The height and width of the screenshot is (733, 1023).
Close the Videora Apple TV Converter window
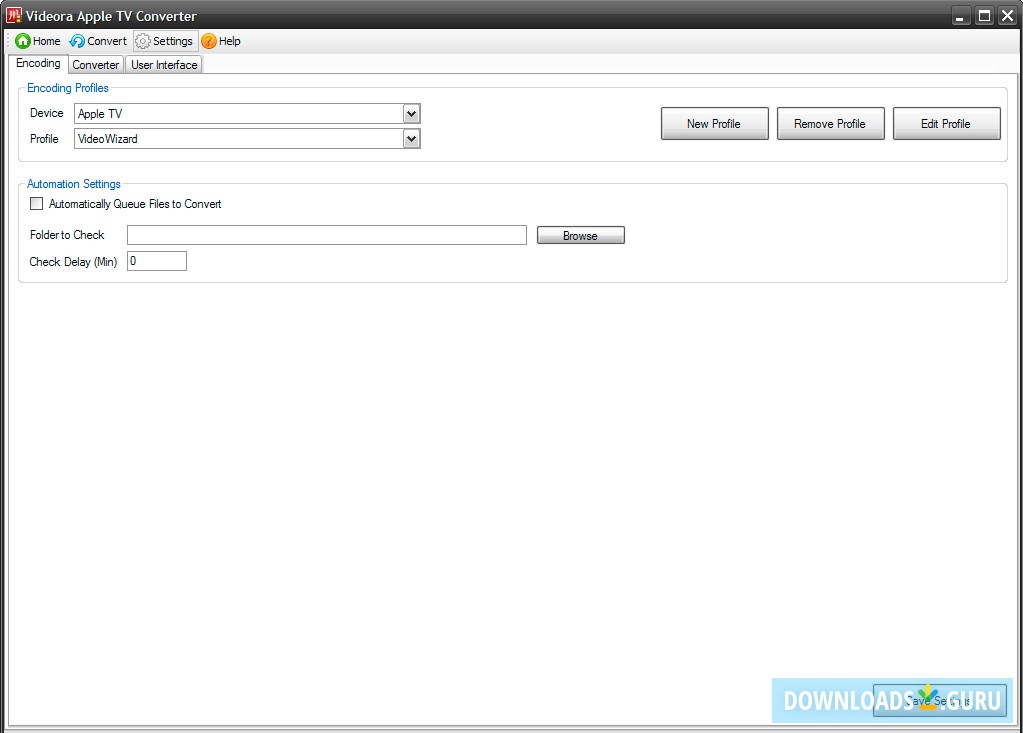click(1007, 16)
